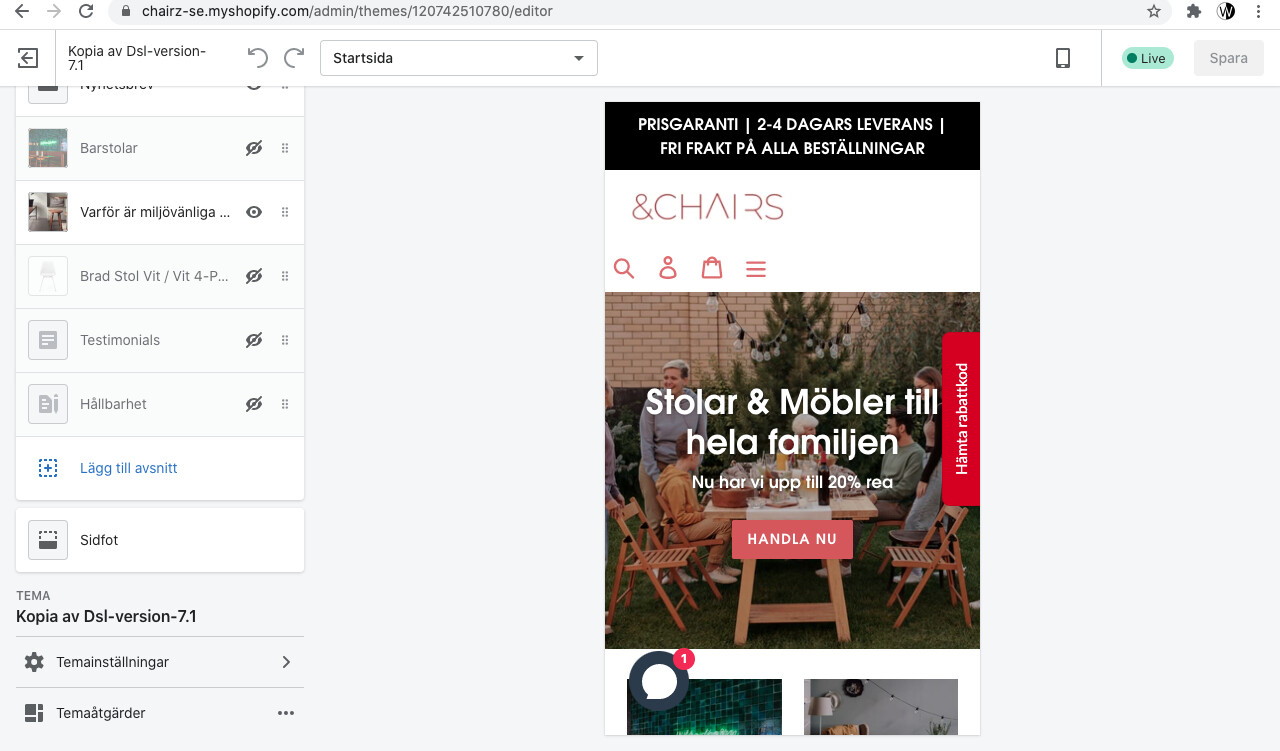The height and width of the screenshot is (751, 1280).
Task: Switch to mobile preview device icon
Action: pyautogui.click(x=1063, y=58)
